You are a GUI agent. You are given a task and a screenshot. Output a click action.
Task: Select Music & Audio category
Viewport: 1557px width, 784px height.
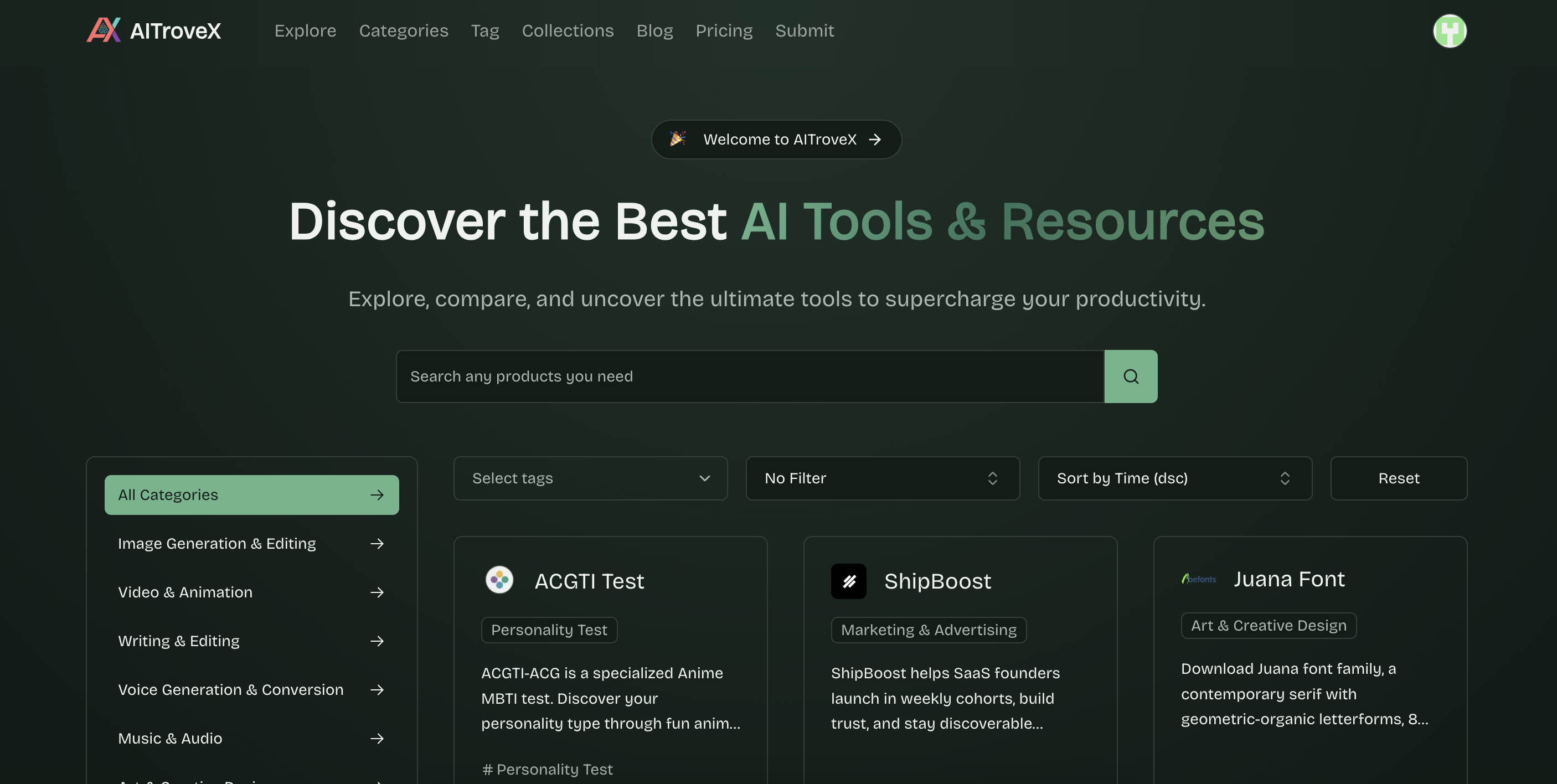point(251,738)
